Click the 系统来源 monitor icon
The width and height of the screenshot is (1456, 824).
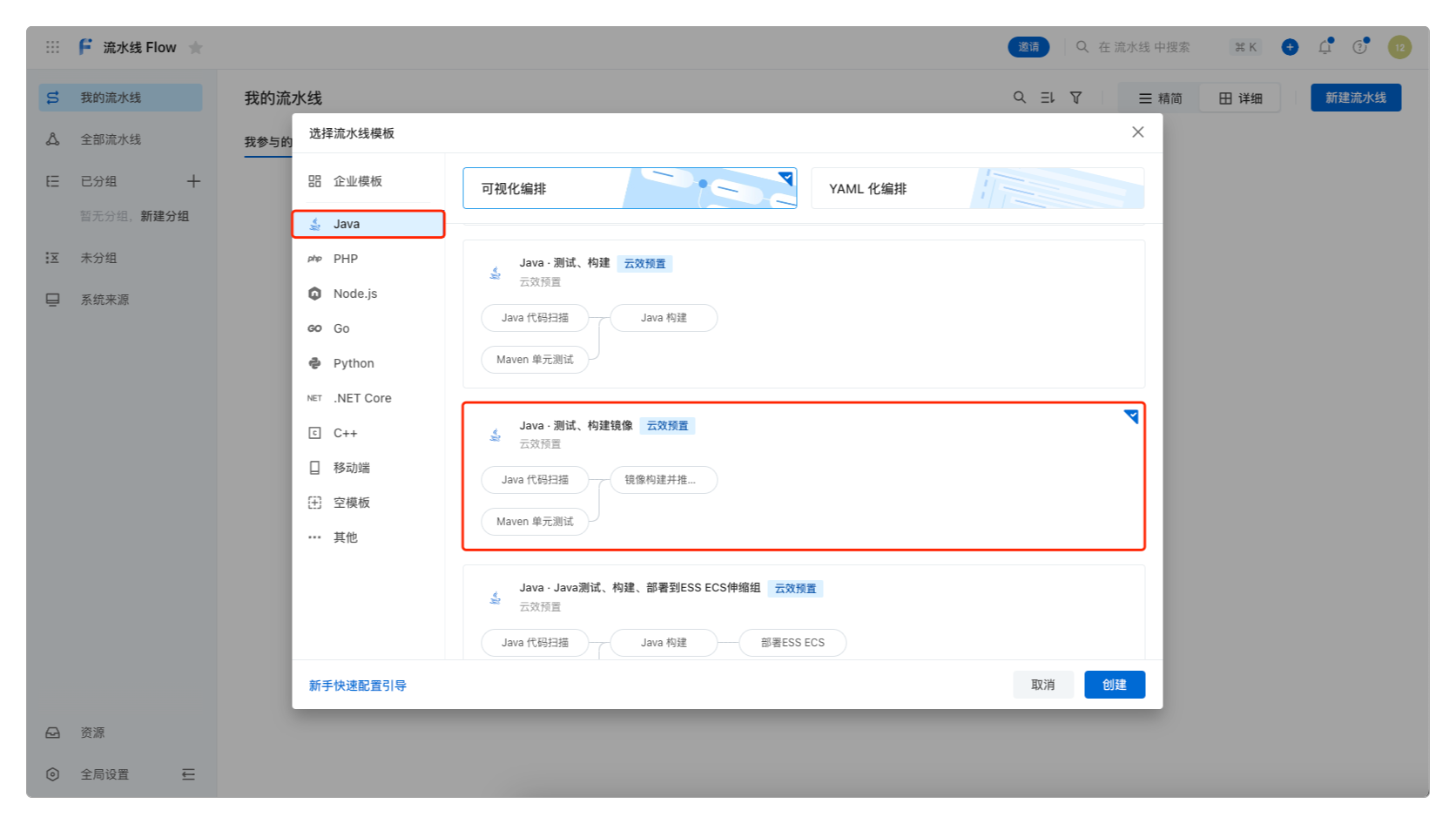[x=53, y=300]
